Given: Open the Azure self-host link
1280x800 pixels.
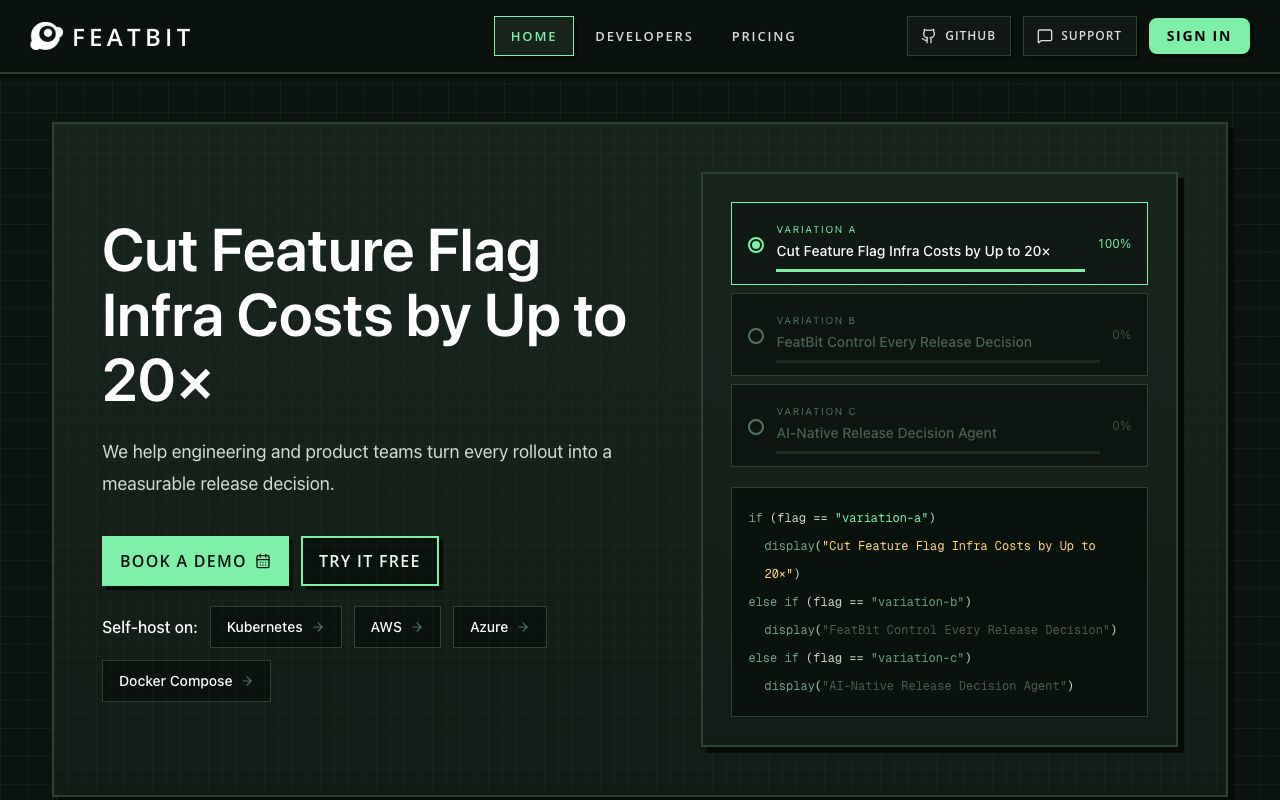Looking at the screenshot, I should [x=500, y=627].
